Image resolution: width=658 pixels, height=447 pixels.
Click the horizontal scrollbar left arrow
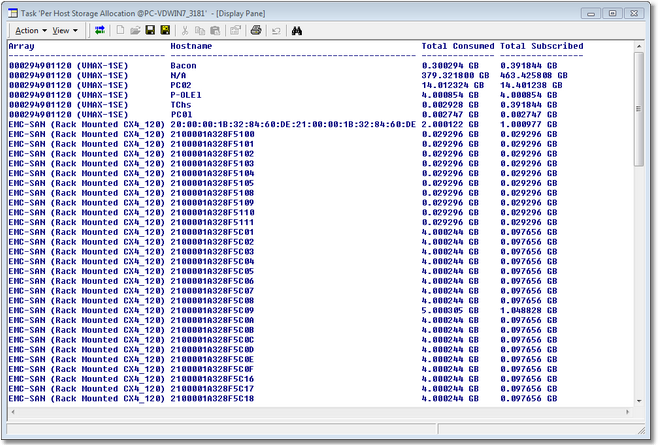click(13, 412)
